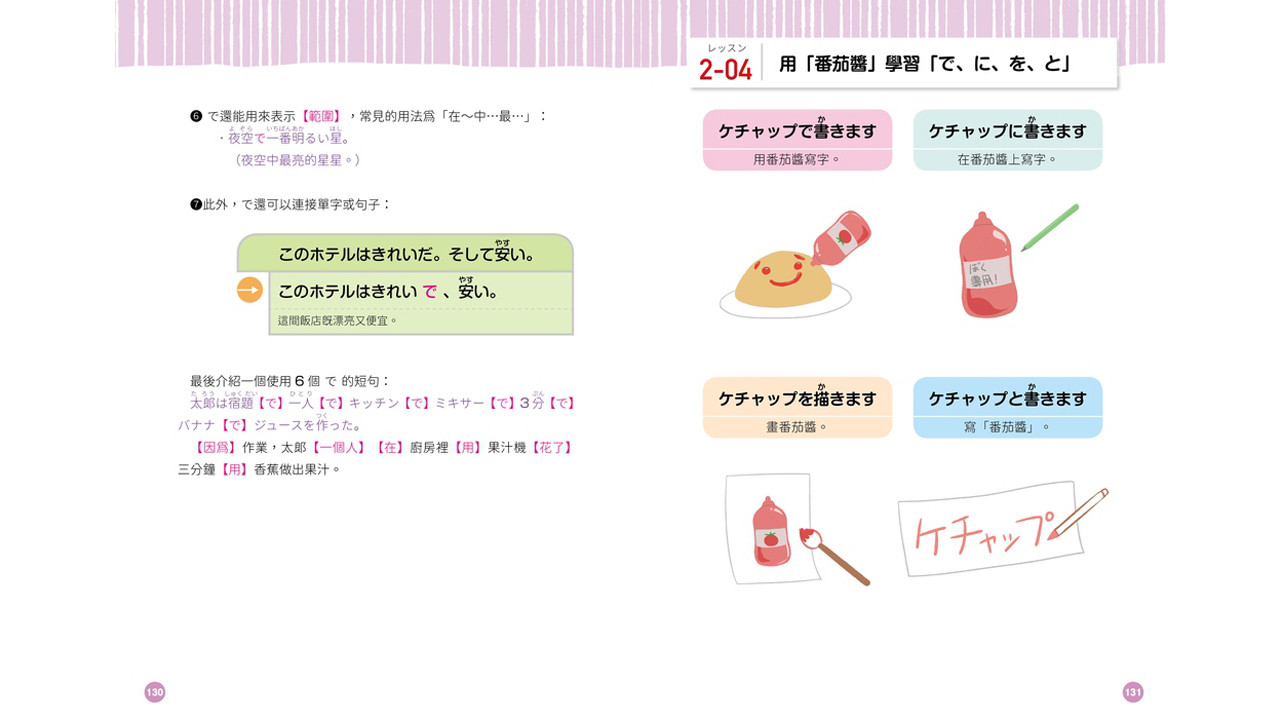Click the black bullet number 6 marker

coord(196,116)
